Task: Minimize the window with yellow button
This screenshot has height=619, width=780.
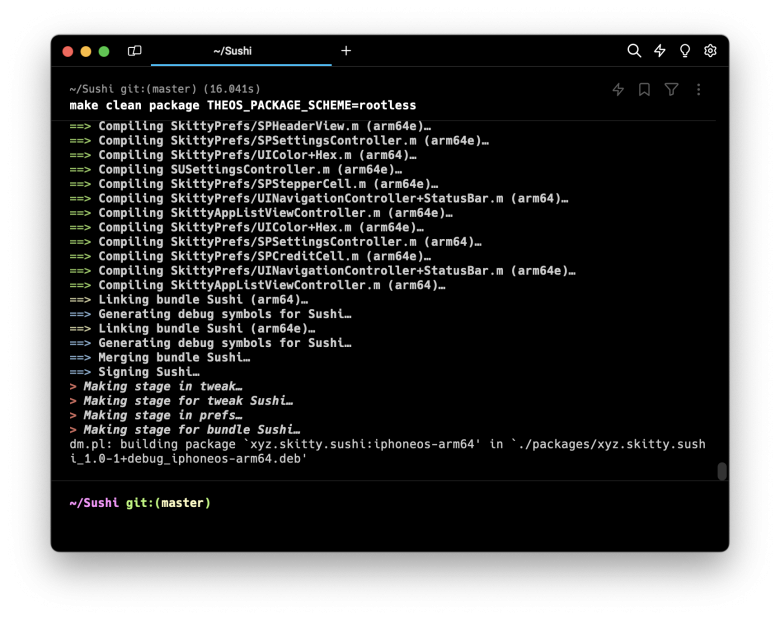Action: coord(86,51)
